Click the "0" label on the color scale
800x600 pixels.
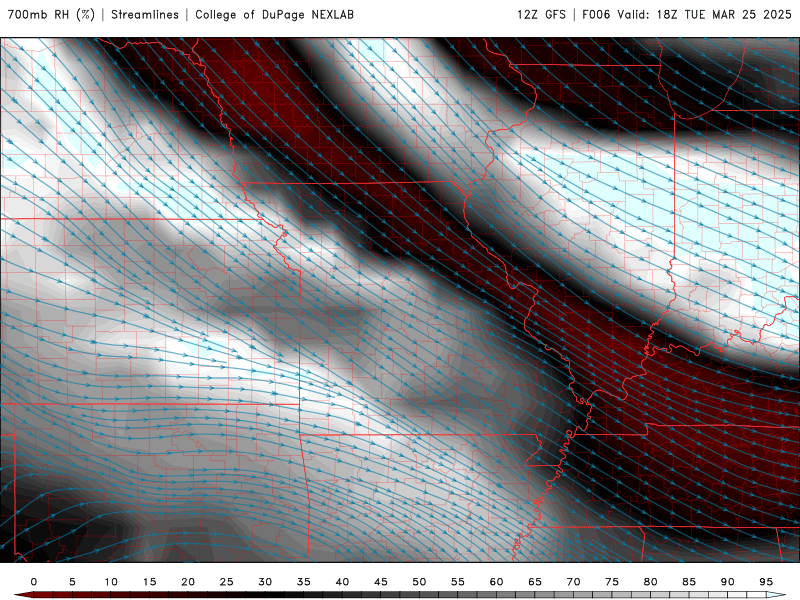(34, 582)
